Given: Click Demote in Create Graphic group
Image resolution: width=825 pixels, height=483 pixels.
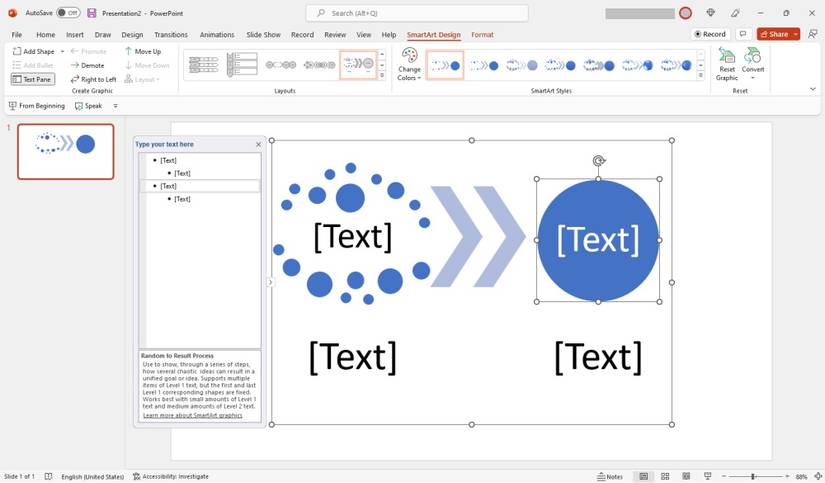Looking at the screenshot, I should tap(87, 65).
